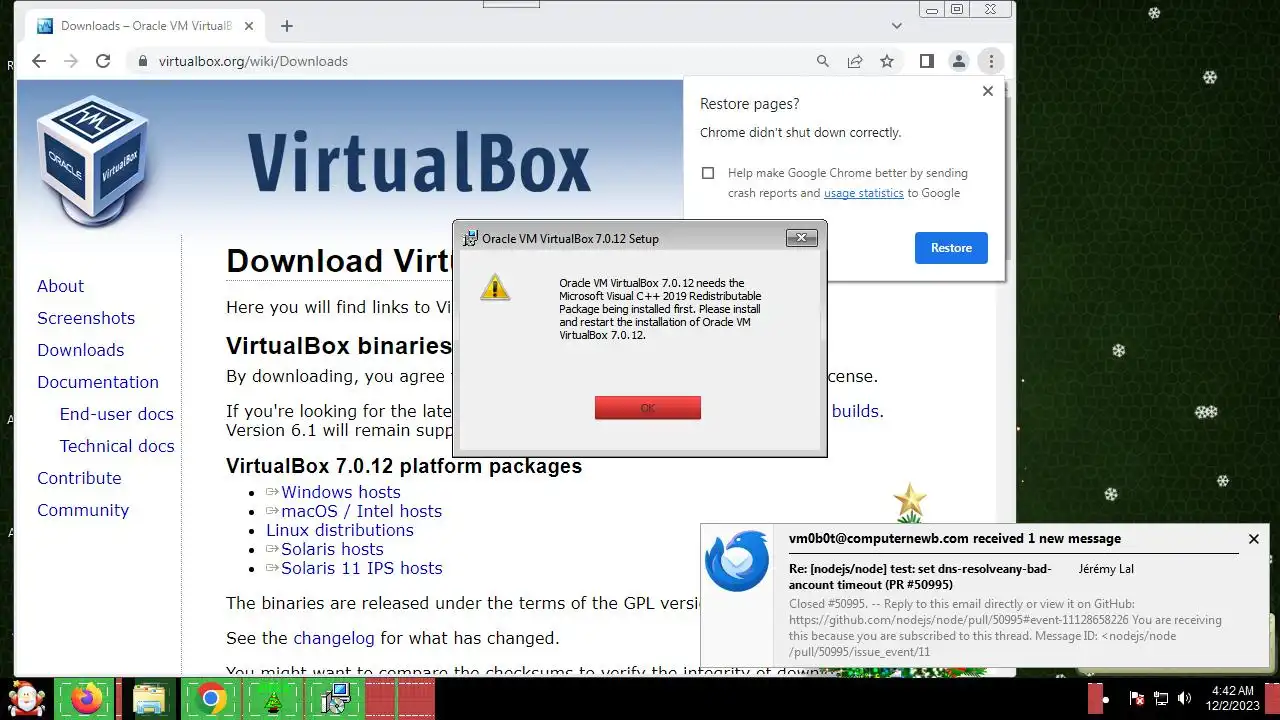Image resolution: width=1280 pixels, height=720 pixels.
Task: Click the warning icon in Setup dialog
Action: tap(495, 288)
